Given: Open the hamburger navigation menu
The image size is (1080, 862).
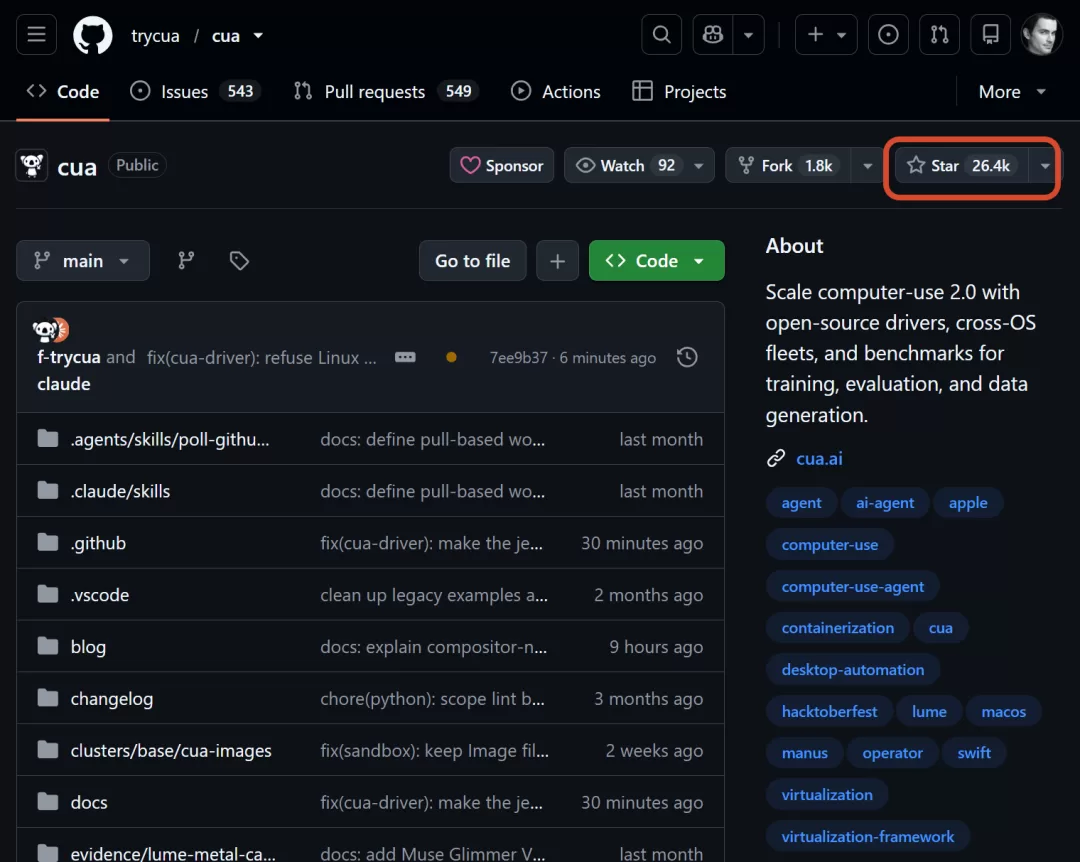Looking at the screenshot, I should click(x=37, y=34).
